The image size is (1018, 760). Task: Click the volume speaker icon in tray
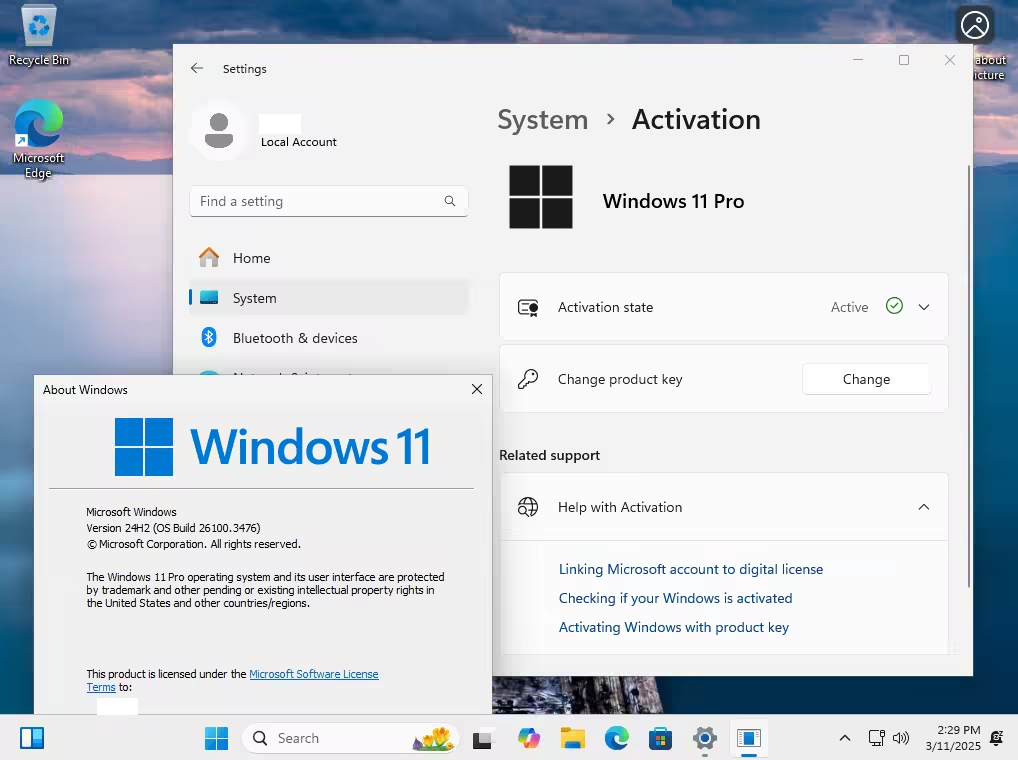[900, 738]
